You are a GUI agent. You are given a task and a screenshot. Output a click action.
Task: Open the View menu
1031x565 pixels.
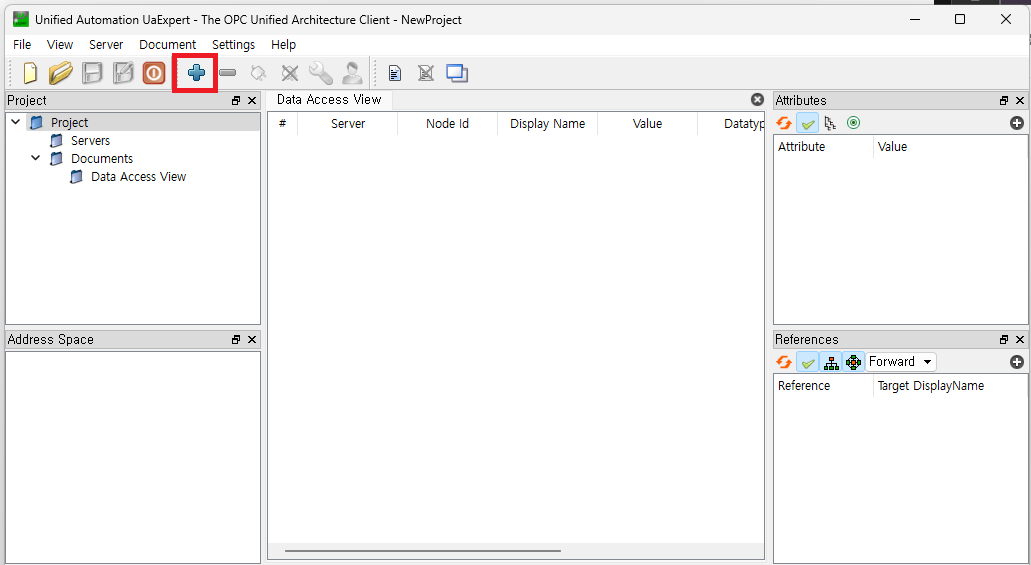point(60,45)
